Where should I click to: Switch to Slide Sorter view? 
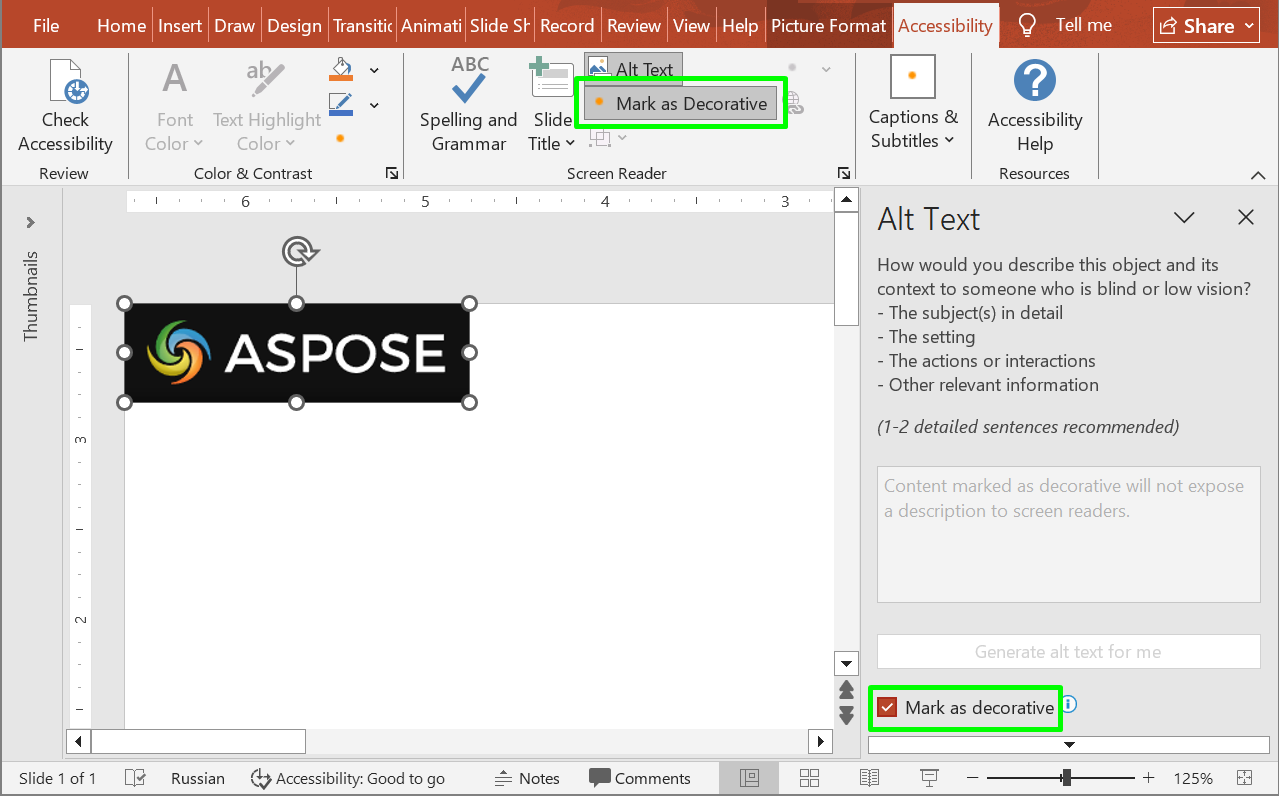(x=810, y=778)
